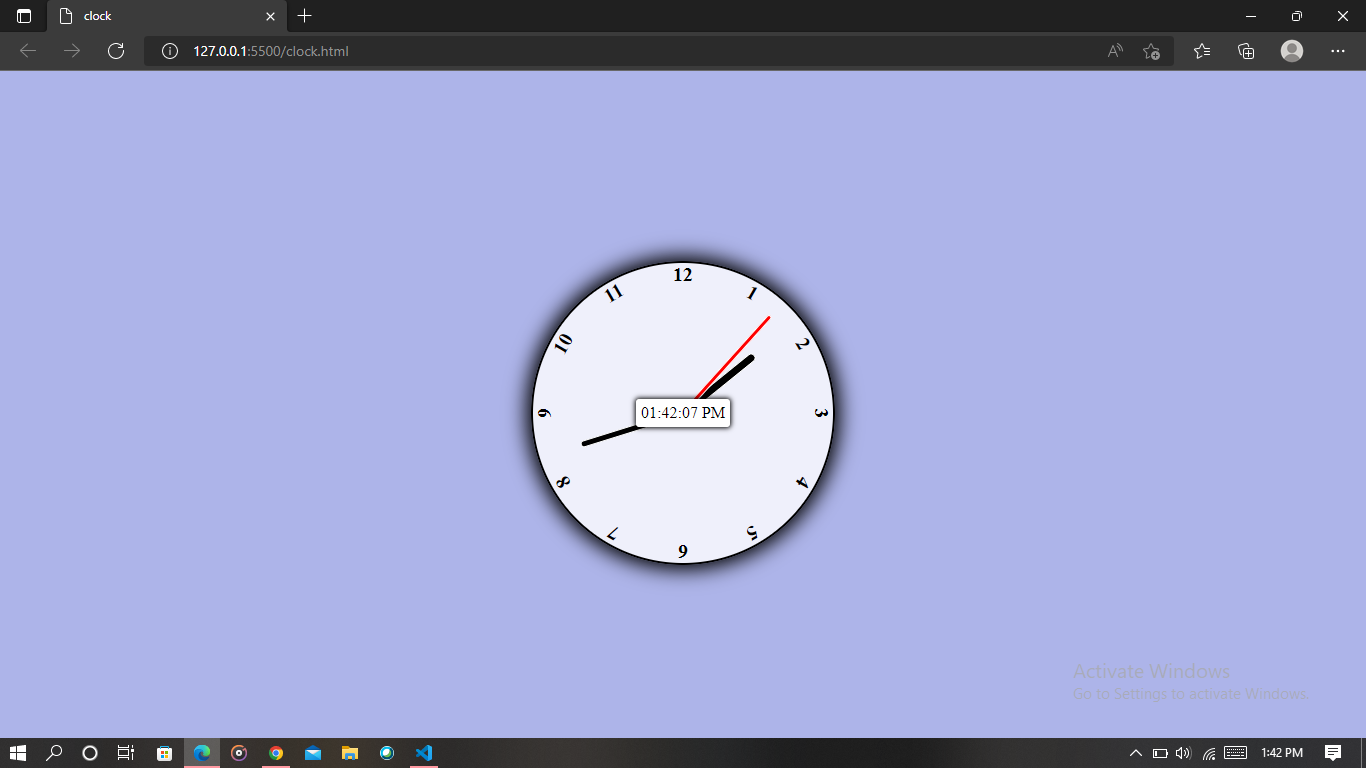Viewport: 1366px width, 768px height.
Task: Open the touch keyboard icon
Action: coord(1235,753)
